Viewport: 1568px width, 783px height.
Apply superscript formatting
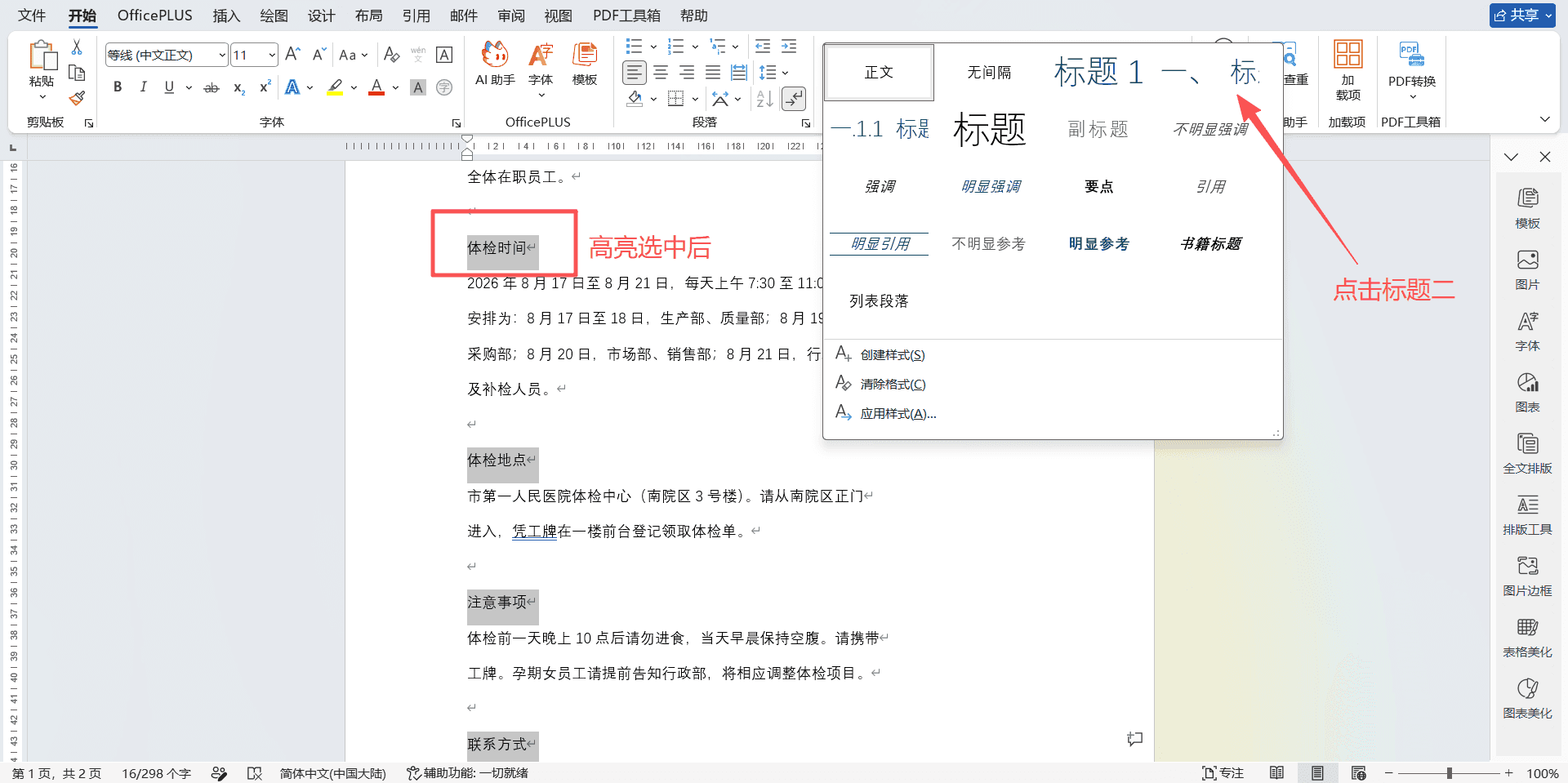pos(265,87)
